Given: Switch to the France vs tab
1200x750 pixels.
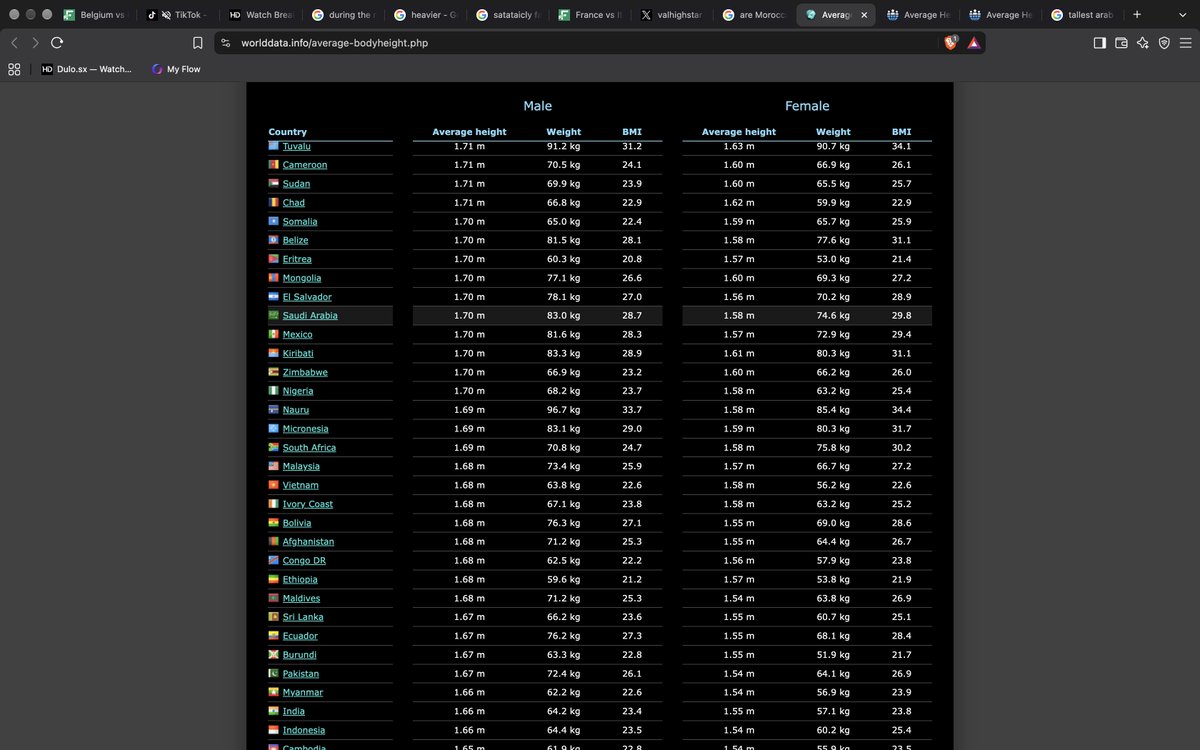Looking at the screenshot, I should click(x=591, y=15).
